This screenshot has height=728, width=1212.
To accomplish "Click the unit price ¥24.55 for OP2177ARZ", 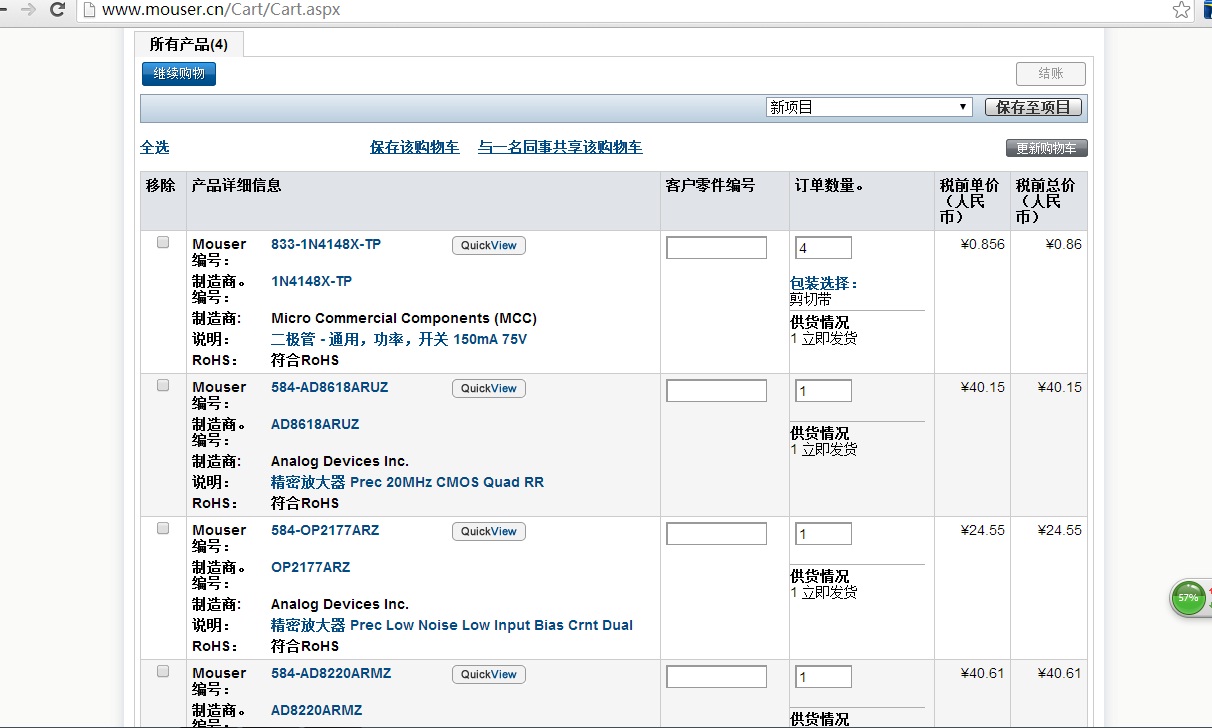I will [x=983, y=530].
